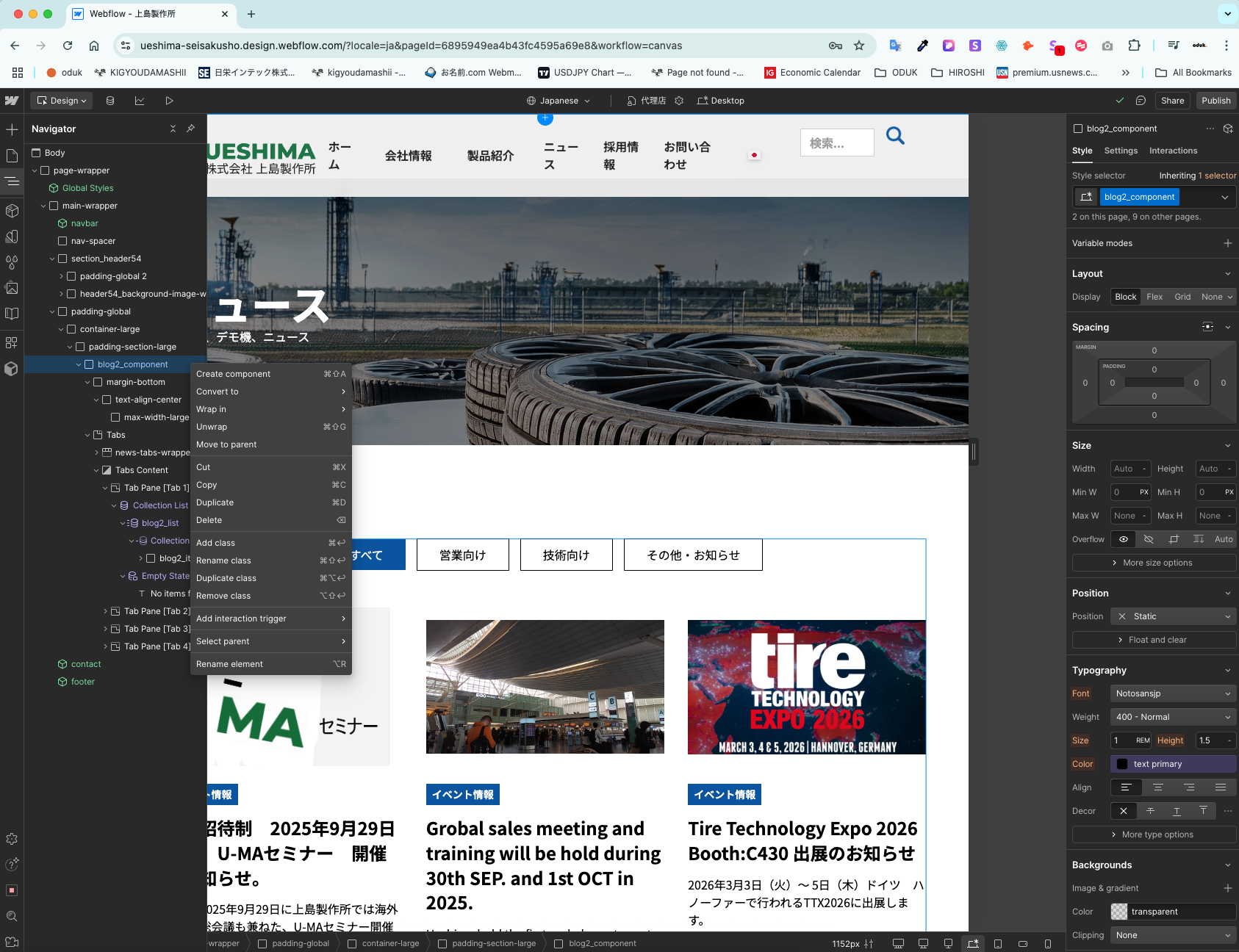Switch to the Interactions tab
Image resolution: width=1239 pixels, height=952 pixels.
pyautogui.click(x=1173, y=151)
